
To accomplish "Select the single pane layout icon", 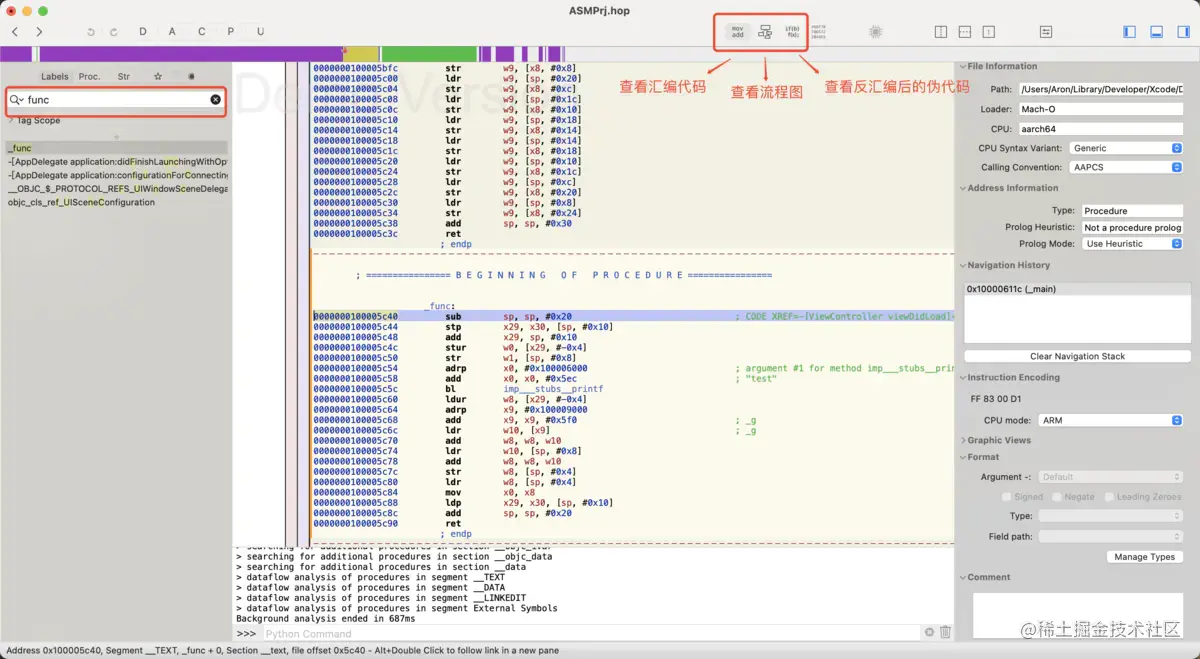I will [x=989, y=32].
